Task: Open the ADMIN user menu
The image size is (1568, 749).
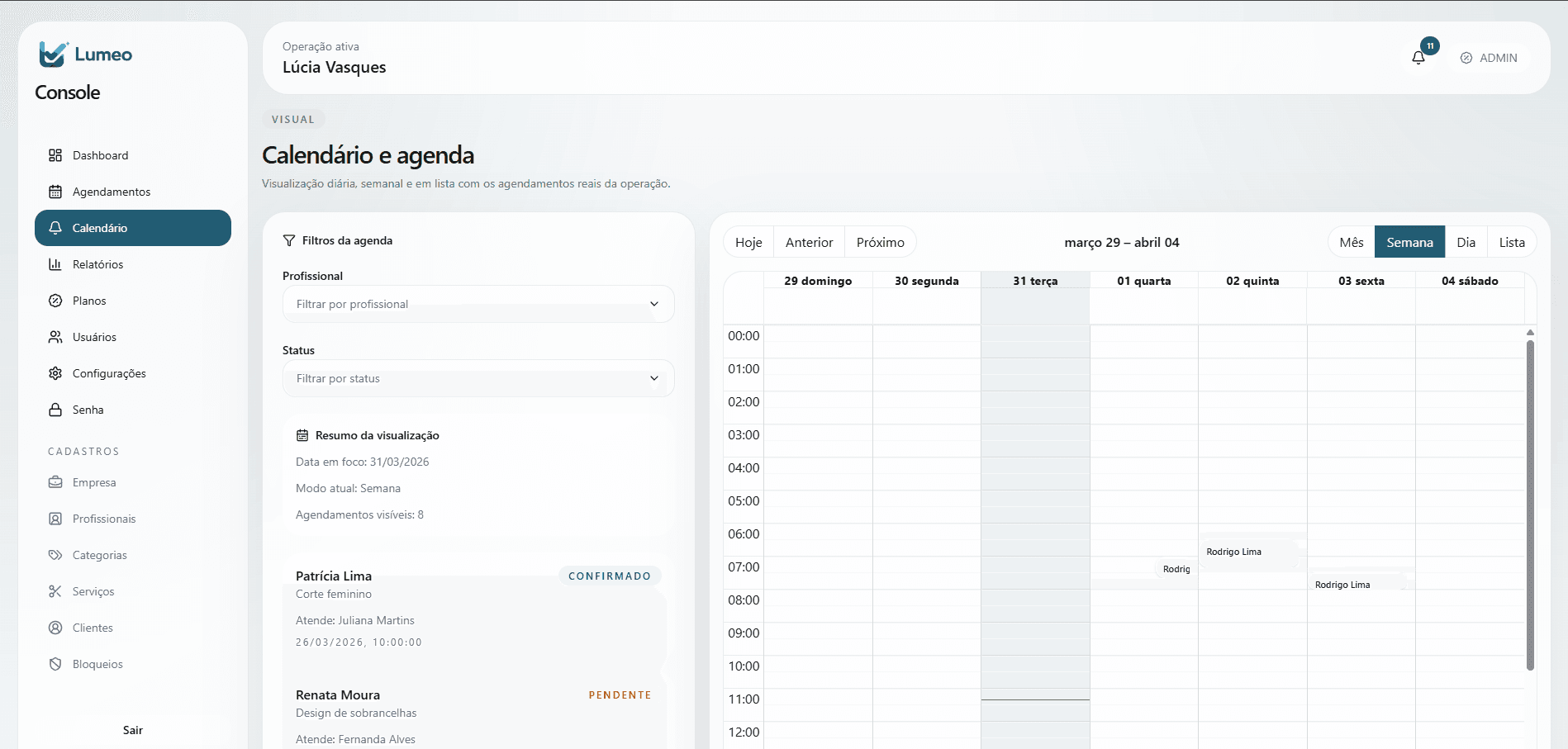Action: point(1489,58)
